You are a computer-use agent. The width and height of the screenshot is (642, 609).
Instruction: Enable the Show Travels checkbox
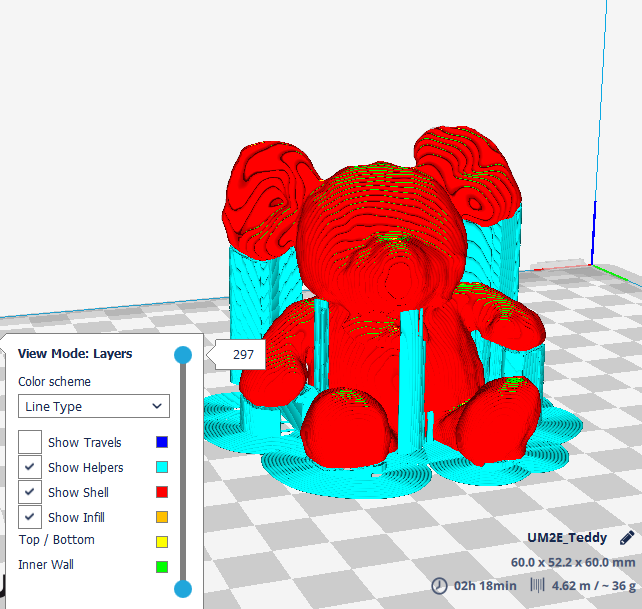click(x=30, y=442)
